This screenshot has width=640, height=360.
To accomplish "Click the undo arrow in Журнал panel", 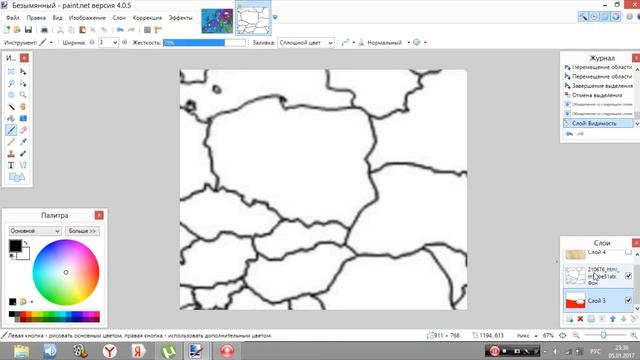I will (x=569, y=134).
